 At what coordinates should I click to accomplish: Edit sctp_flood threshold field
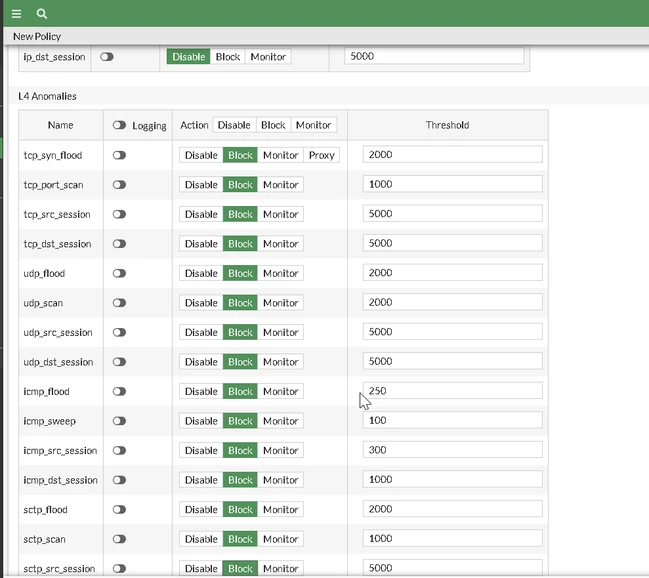tap(453, 509)
